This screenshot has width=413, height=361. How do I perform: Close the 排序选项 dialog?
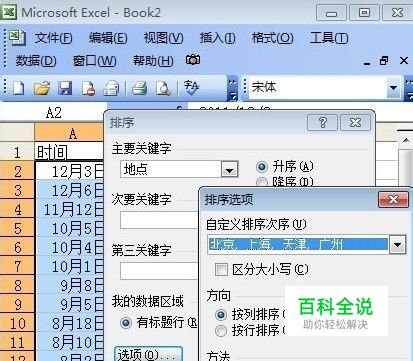point(393,200)
